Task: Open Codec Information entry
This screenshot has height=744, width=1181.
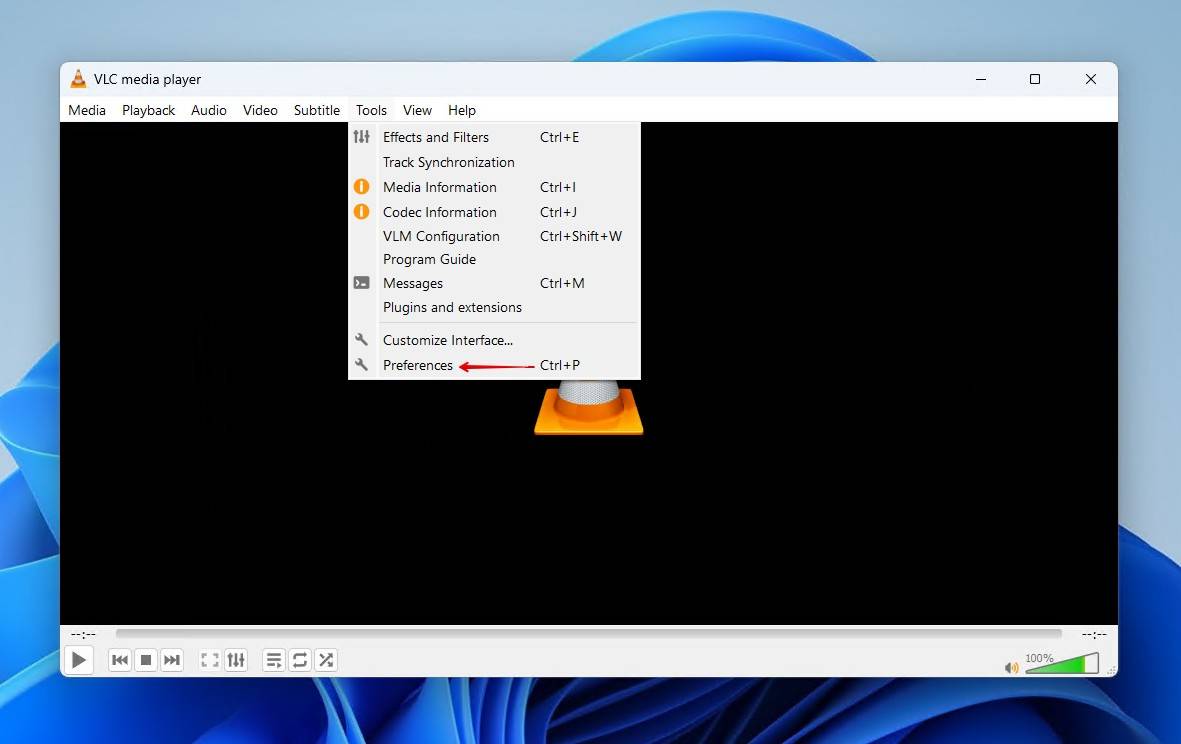Action: (494, 212)
